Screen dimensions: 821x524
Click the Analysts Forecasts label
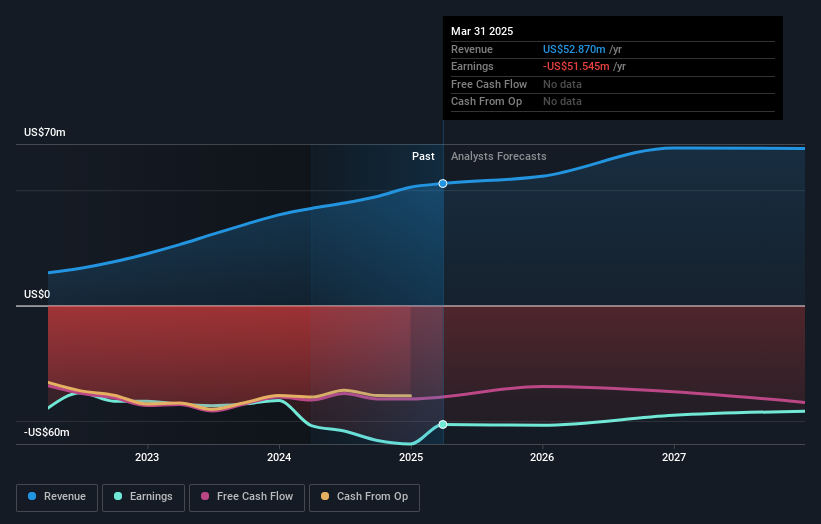click(x=498, y=157)
